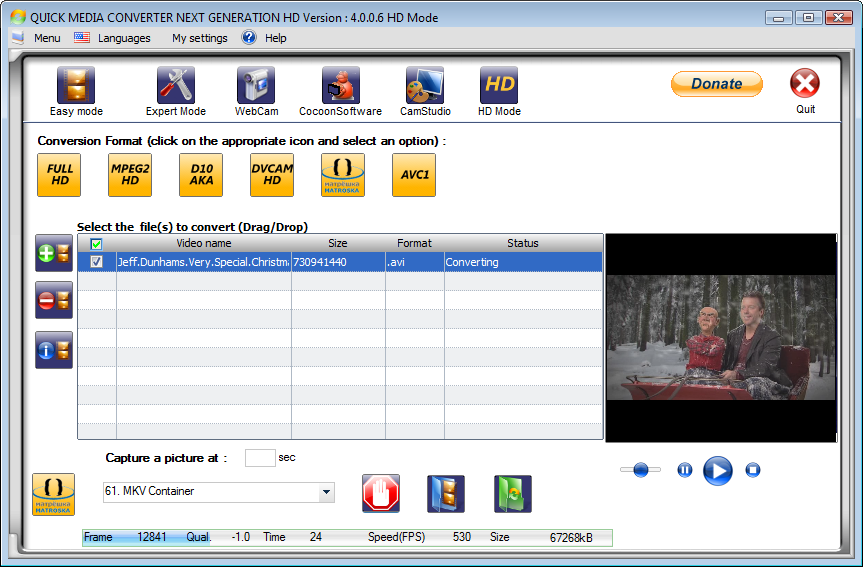Screen dimensions: 863x567
Task: Choose MPEG2 HD conversion format
Action: pyautogui.click(x=130, y=175)
